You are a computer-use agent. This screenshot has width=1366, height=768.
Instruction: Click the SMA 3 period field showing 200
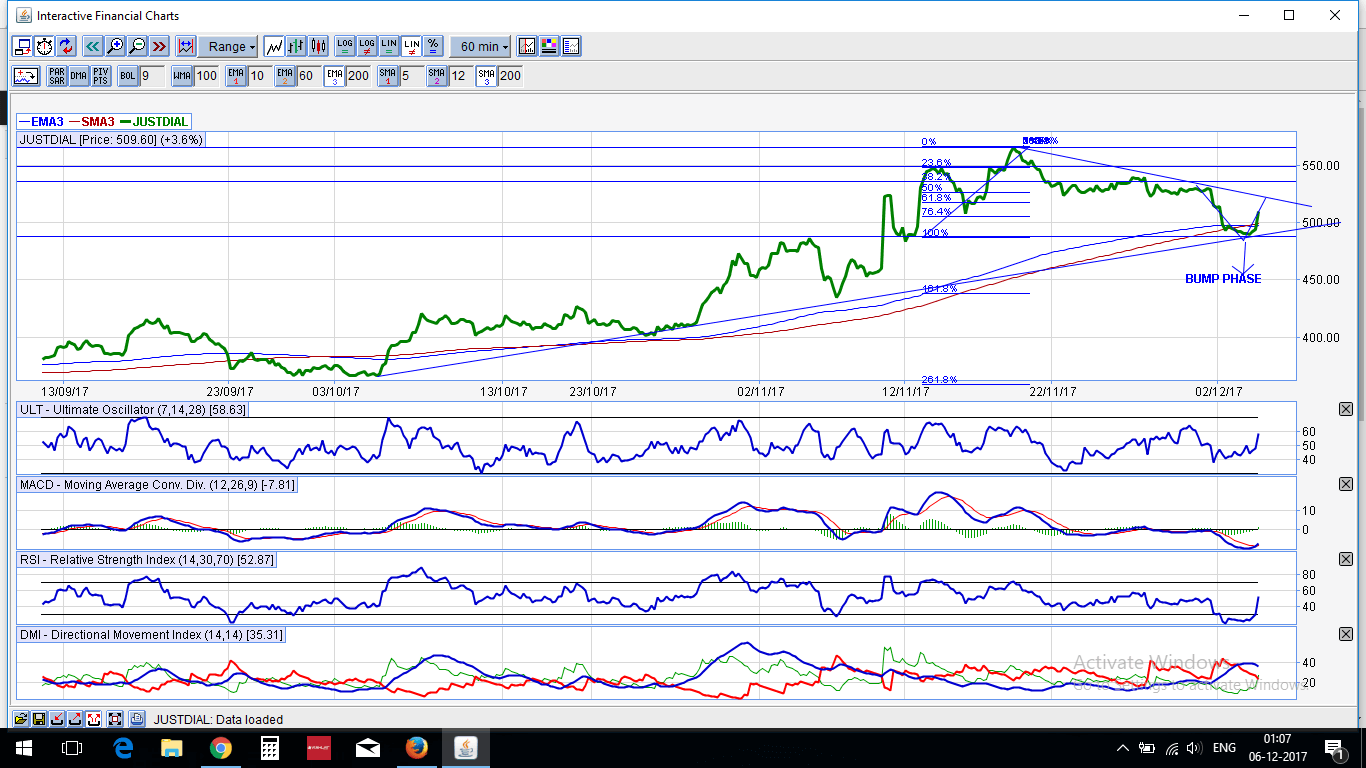[x=510, y=76]
